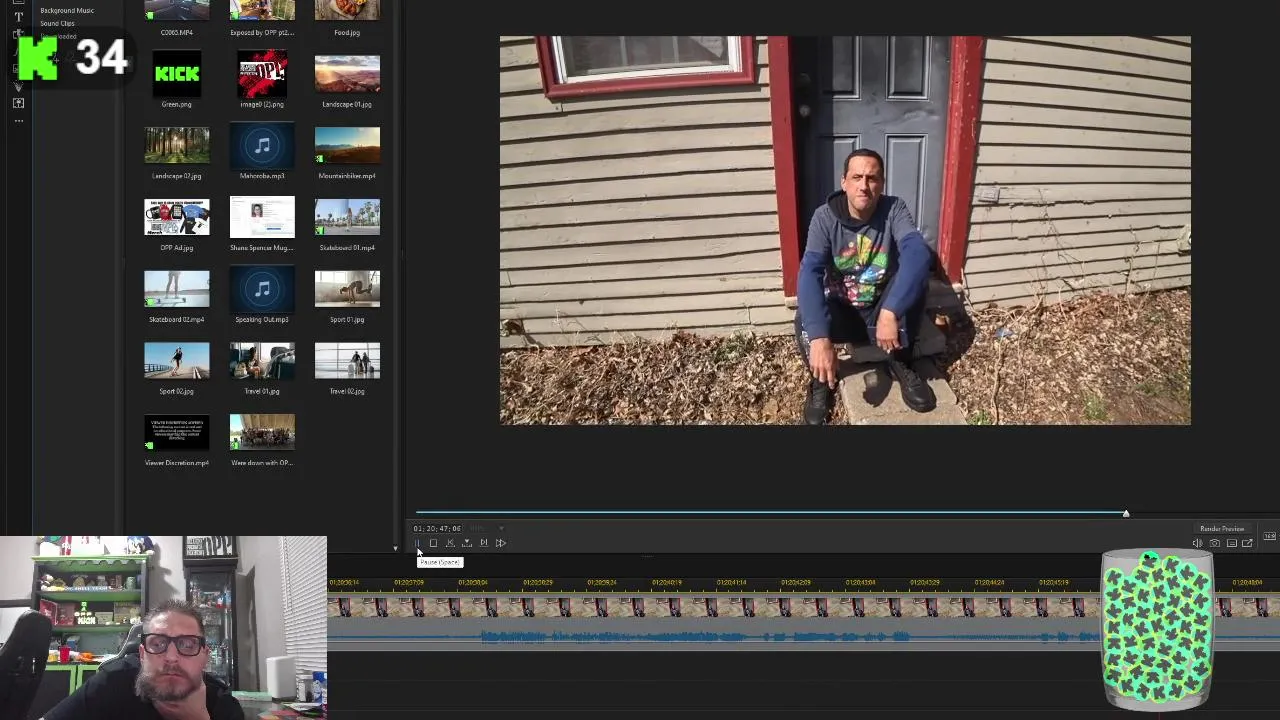
Task: Click the preview scrubber handle
Action: pos(1125,513)
